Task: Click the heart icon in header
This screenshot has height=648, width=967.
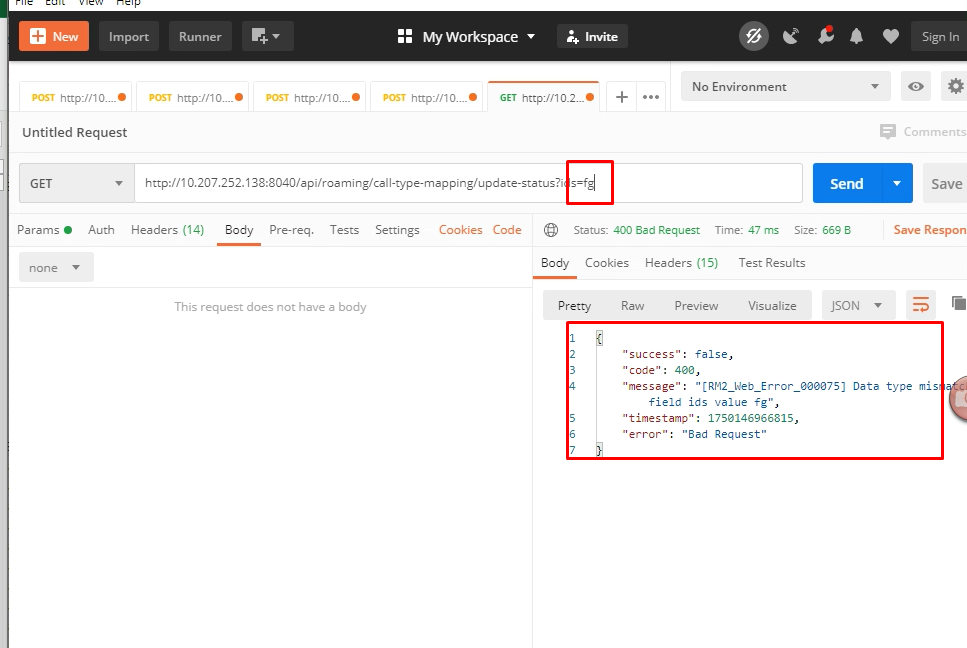Action: point(890,37)
